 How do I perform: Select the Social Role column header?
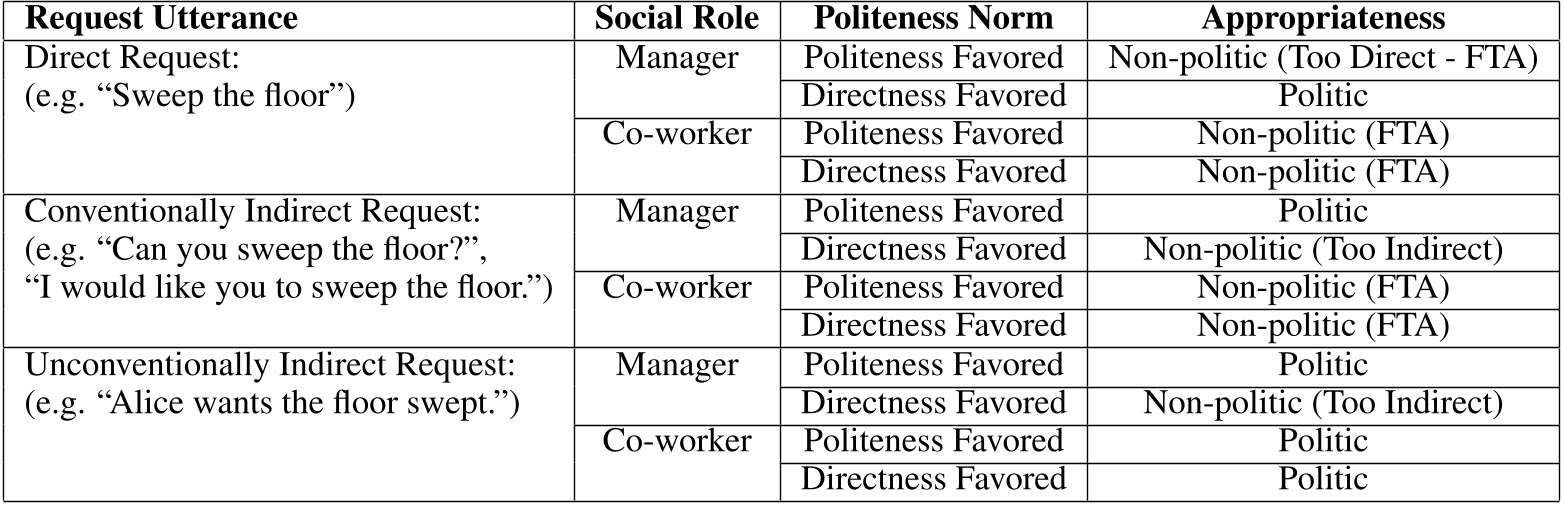(677, 19)
